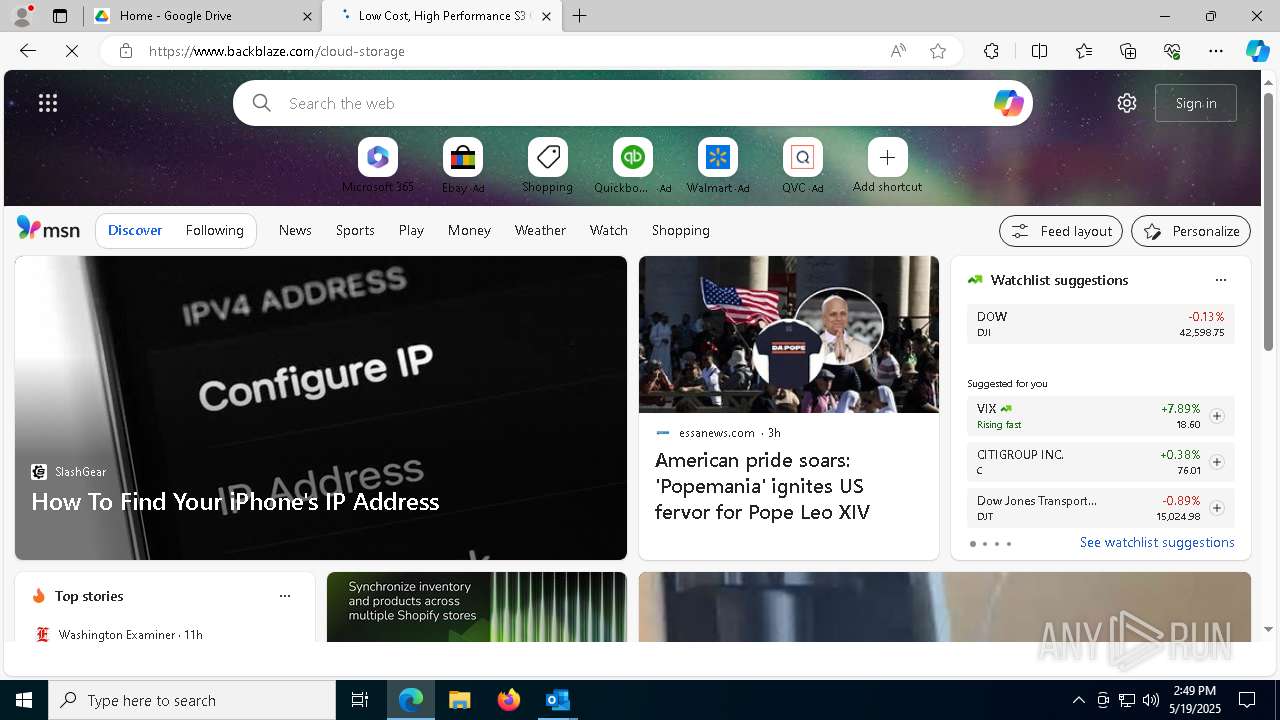
Task: Open the DOW index row
Action: pos(1101,324)
